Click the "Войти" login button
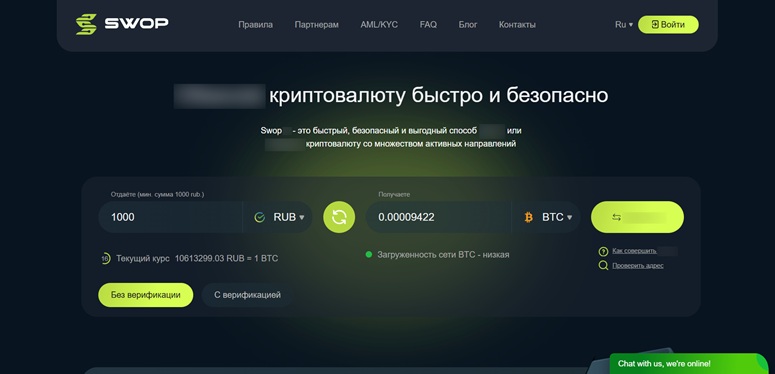Screen dimensions: 775x374 pos(668,25)
